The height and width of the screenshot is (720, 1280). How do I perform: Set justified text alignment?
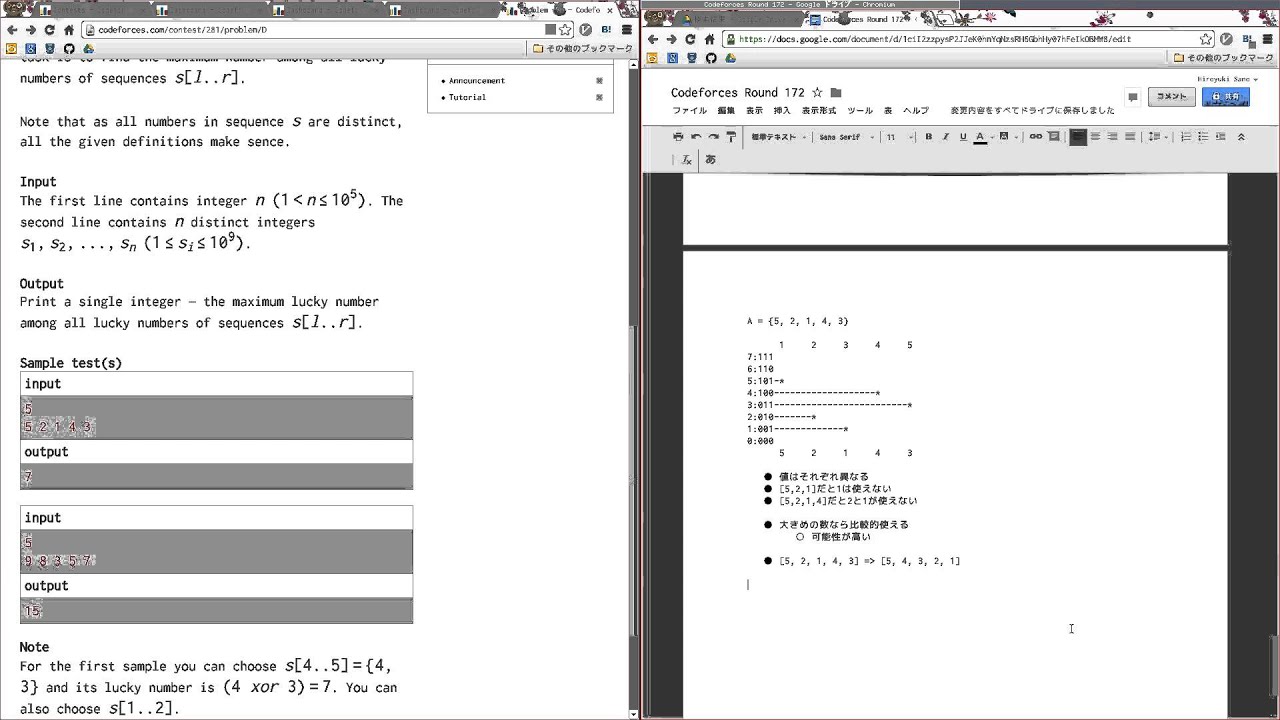coord(1130,137)
